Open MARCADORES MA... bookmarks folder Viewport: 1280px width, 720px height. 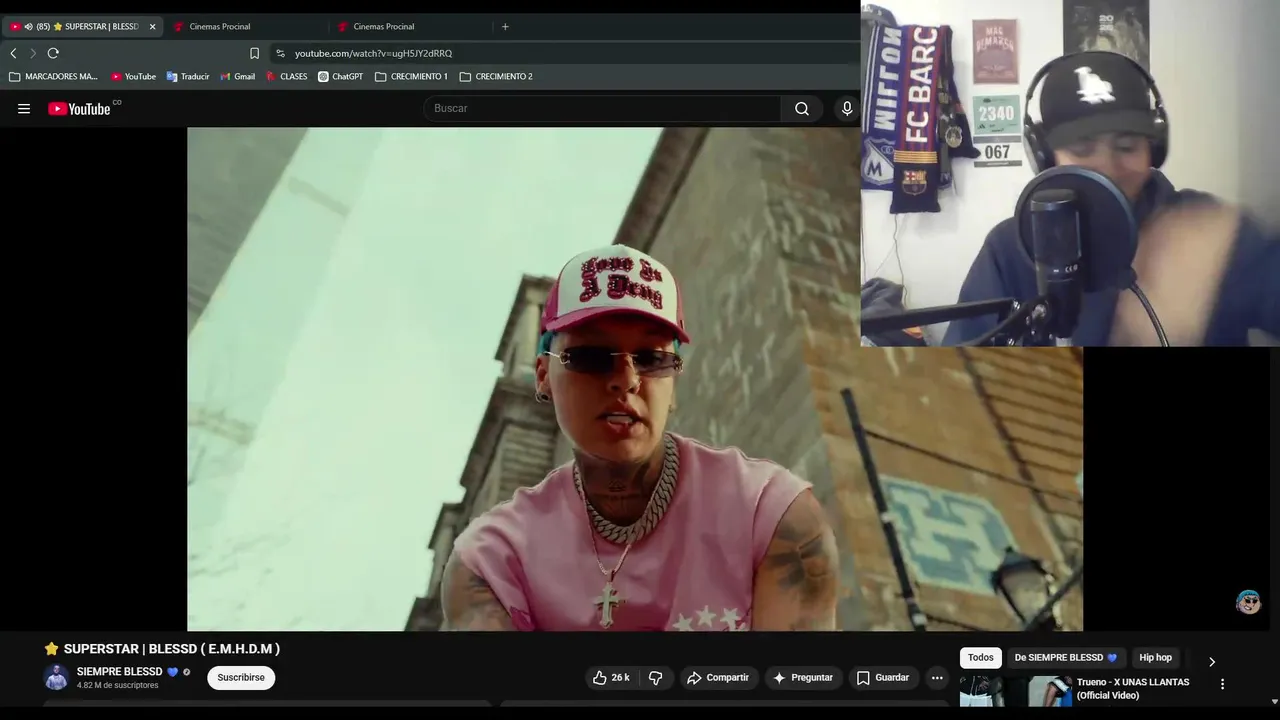[54, 77]
